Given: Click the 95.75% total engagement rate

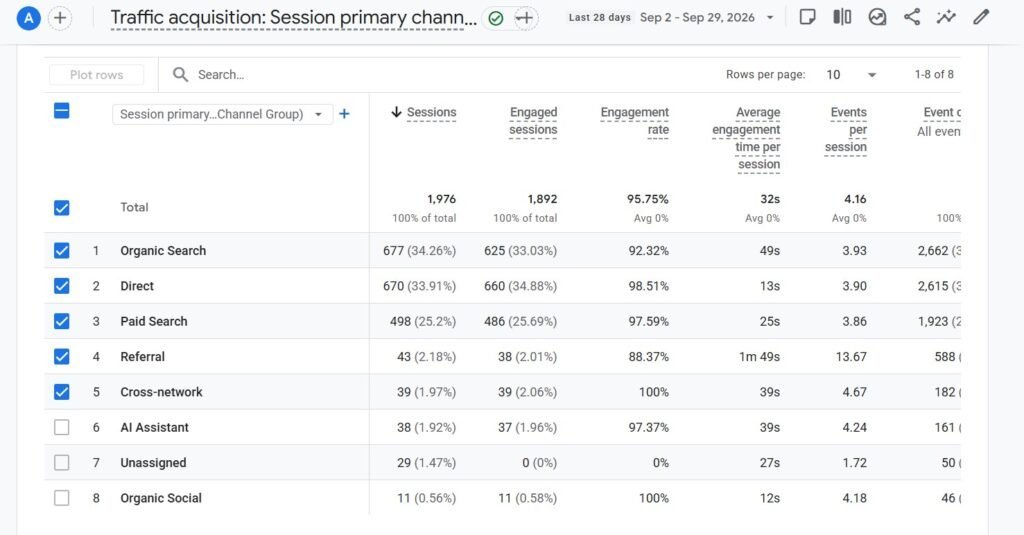Looking at the screenshot, I should click(x=647, y=199).
